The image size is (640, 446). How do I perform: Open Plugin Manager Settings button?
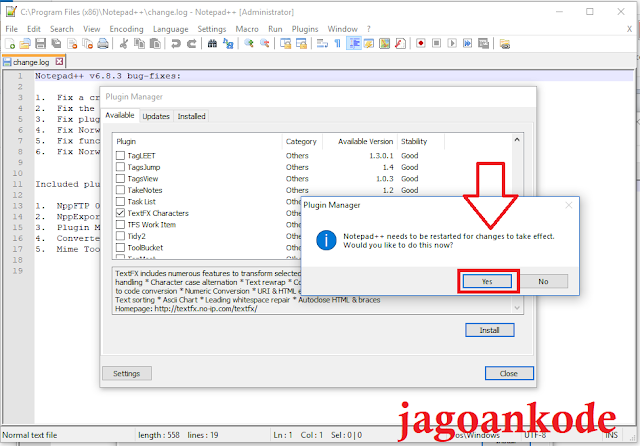127,373
